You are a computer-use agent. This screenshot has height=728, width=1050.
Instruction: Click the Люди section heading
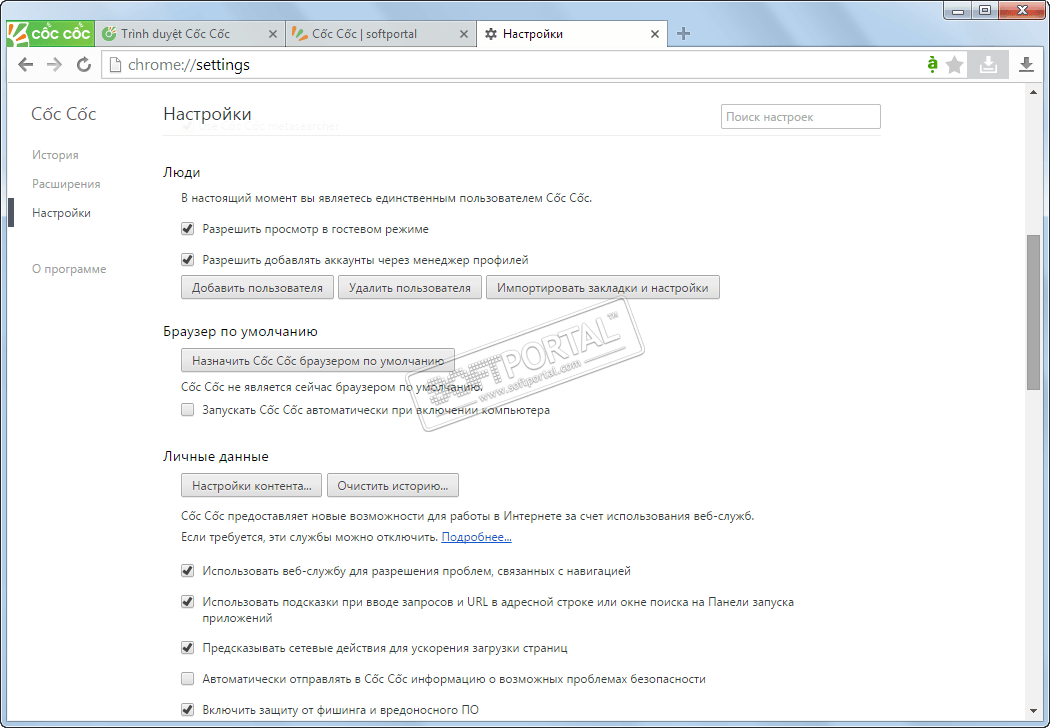coord(181,172)
